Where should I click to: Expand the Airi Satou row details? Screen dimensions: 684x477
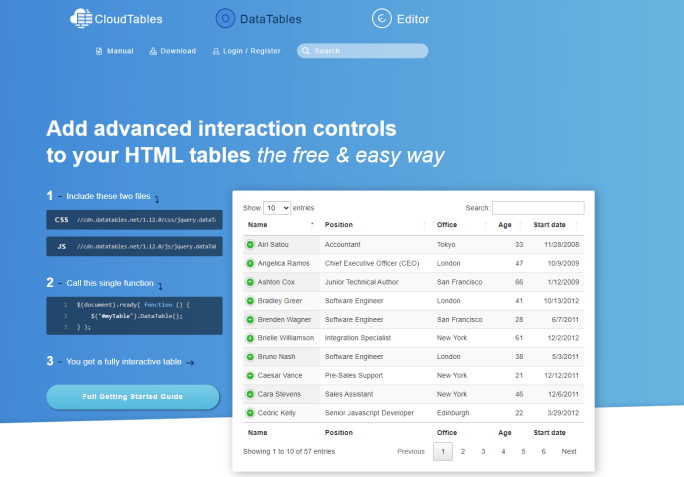tap(250, 245)
